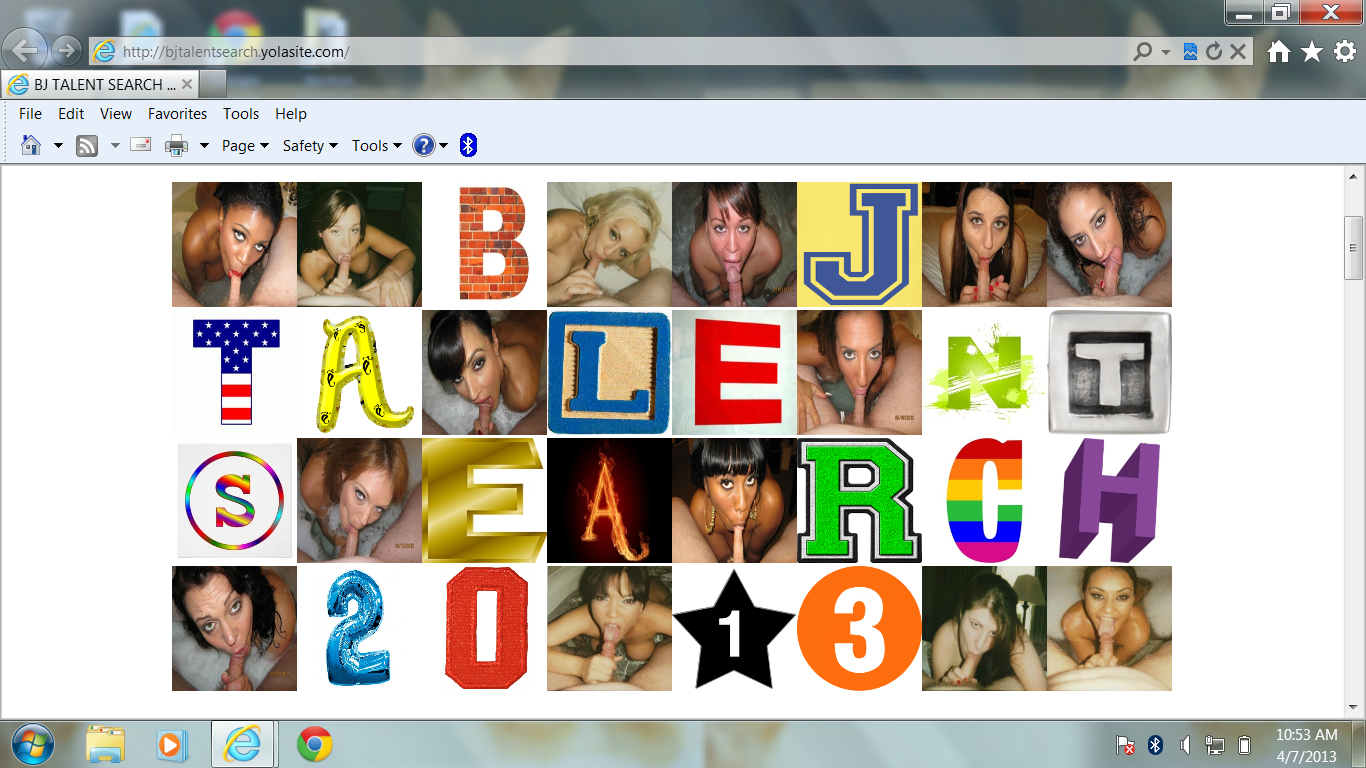The image size is (1366, 768).
Task: Open the dropdown arrow beside the printer icon
Action: tap(204, 146)
